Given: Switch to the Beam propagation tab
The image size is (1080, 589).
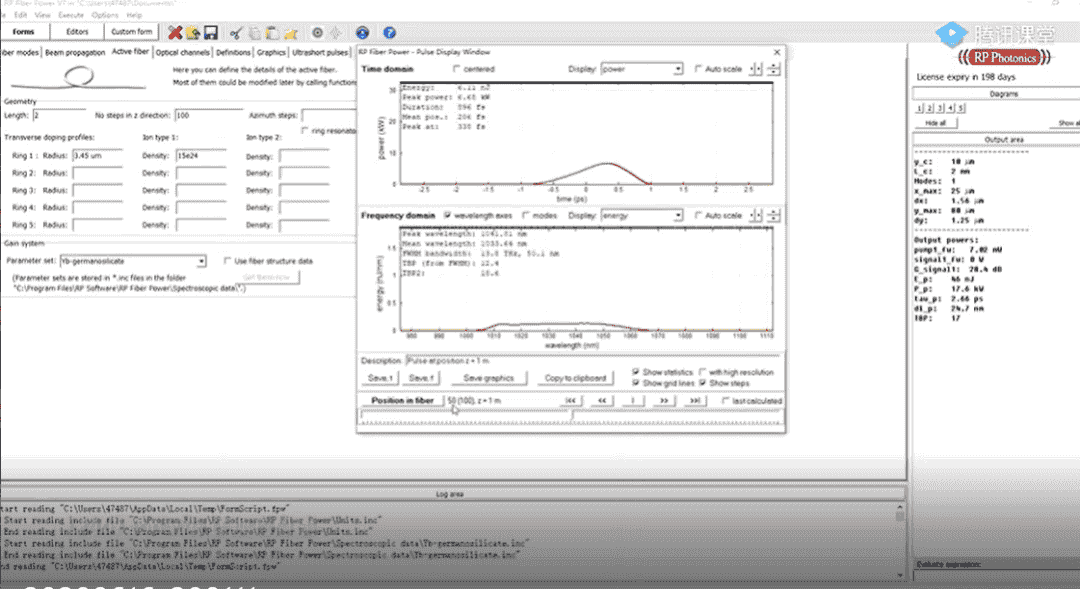Looking at the screenshot, I should coord(75,52).
